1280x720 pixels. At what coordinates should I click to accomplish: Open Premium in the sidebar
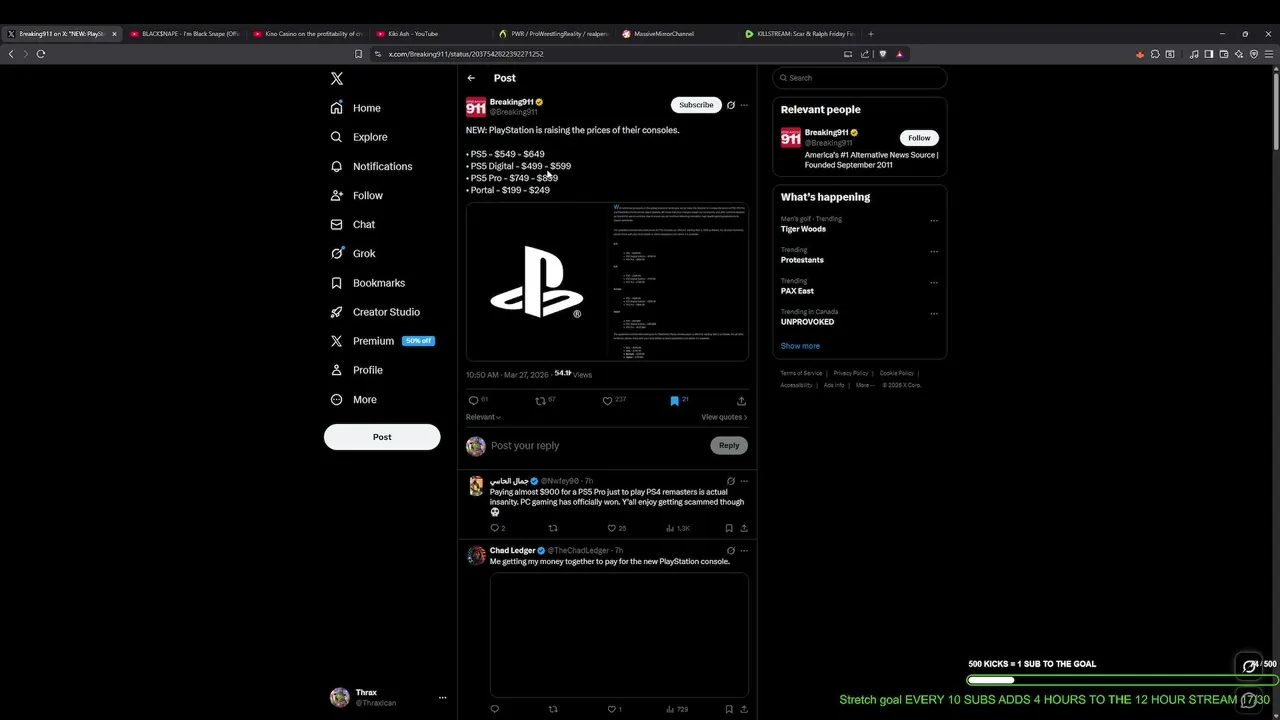[x=381, y=341]
